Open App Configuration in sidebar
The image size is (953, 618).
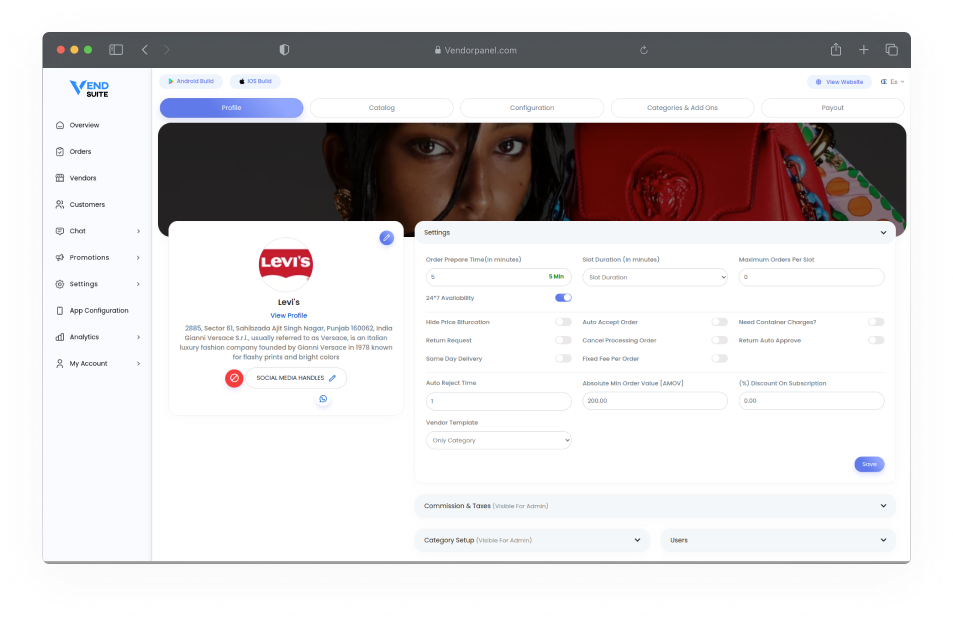pos(98,310)
